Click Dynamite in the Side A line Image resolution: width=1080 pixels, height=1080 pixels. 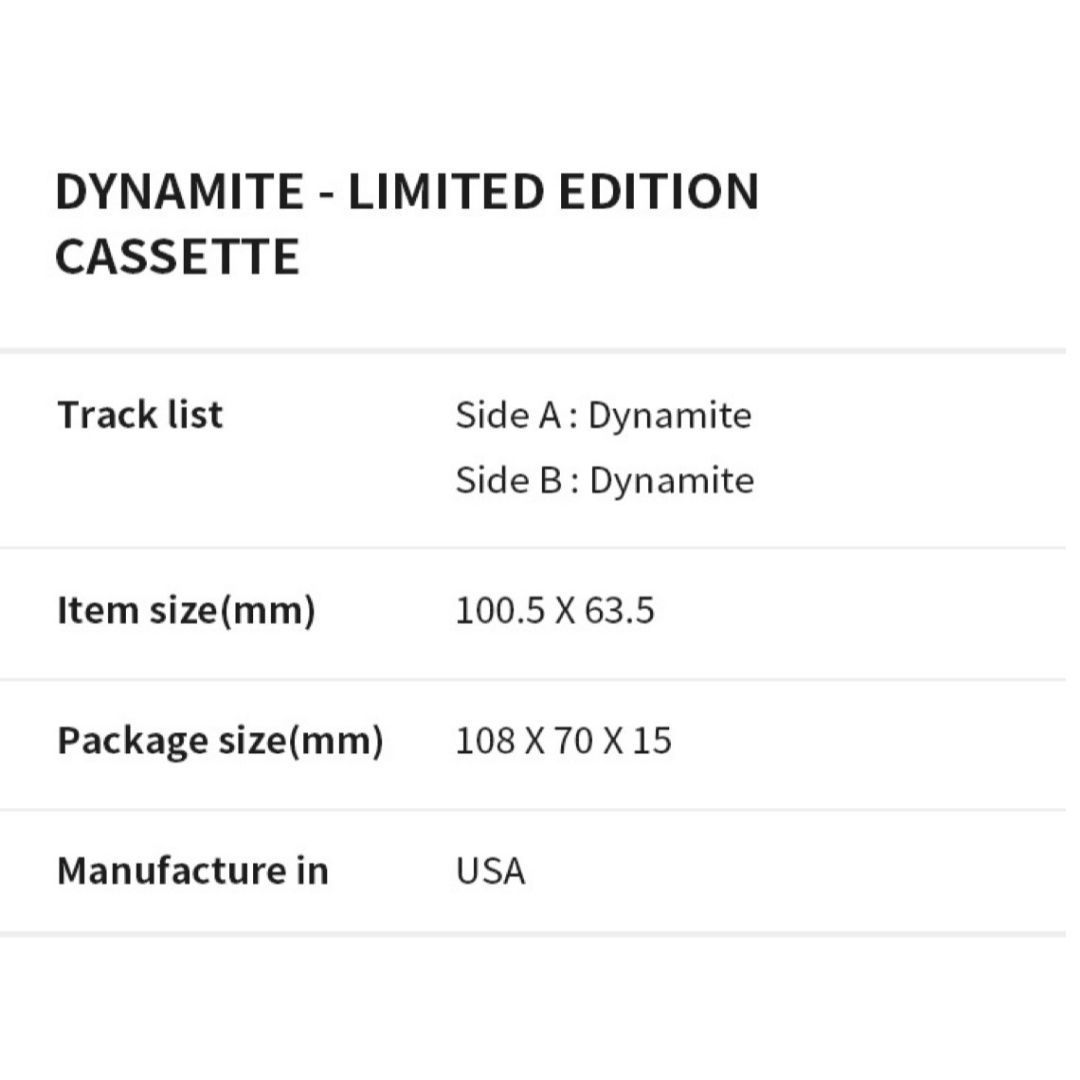click(669, 417)
